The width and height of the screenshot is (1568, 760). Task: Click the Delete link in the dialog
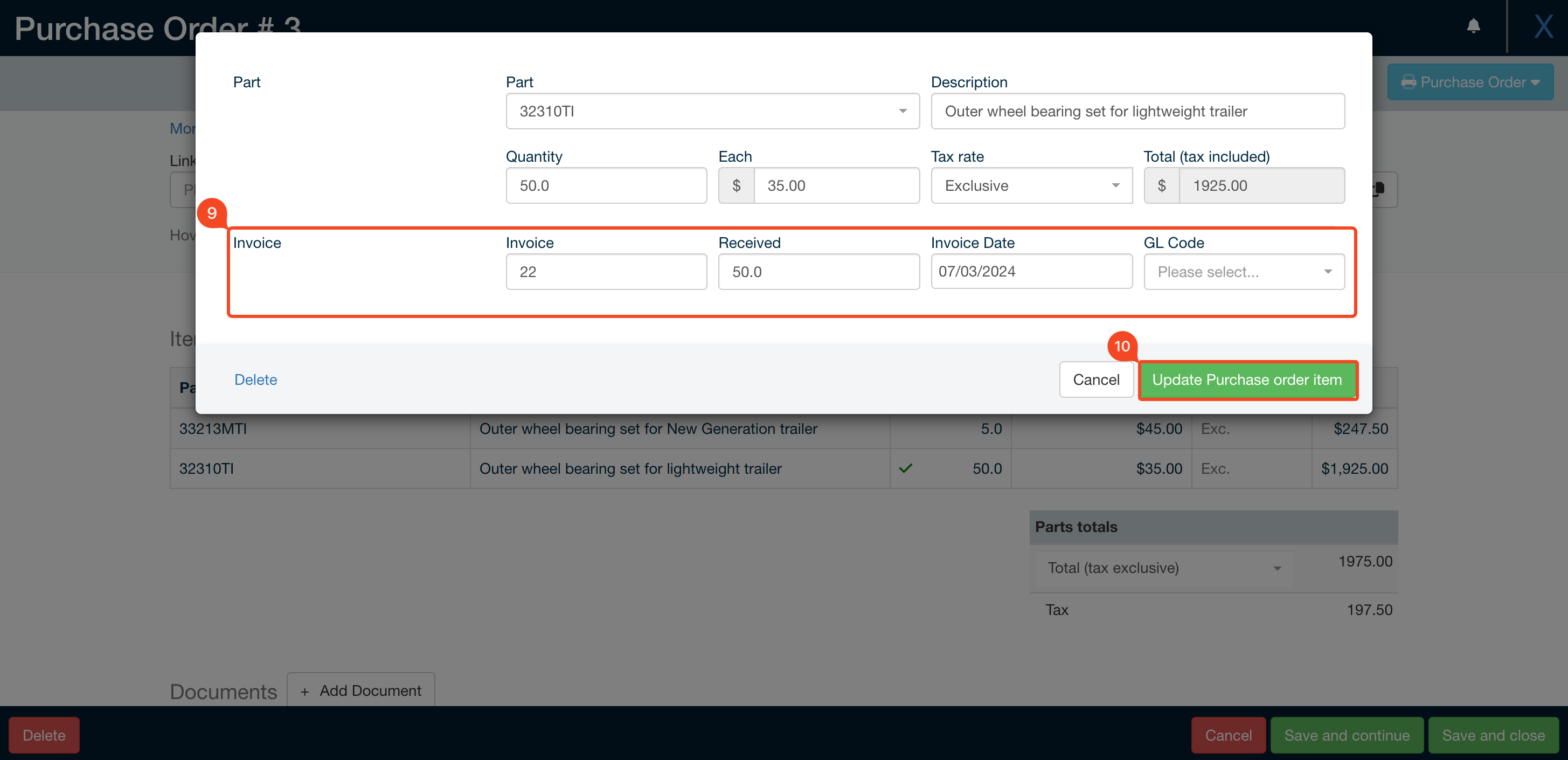(255, 379)
